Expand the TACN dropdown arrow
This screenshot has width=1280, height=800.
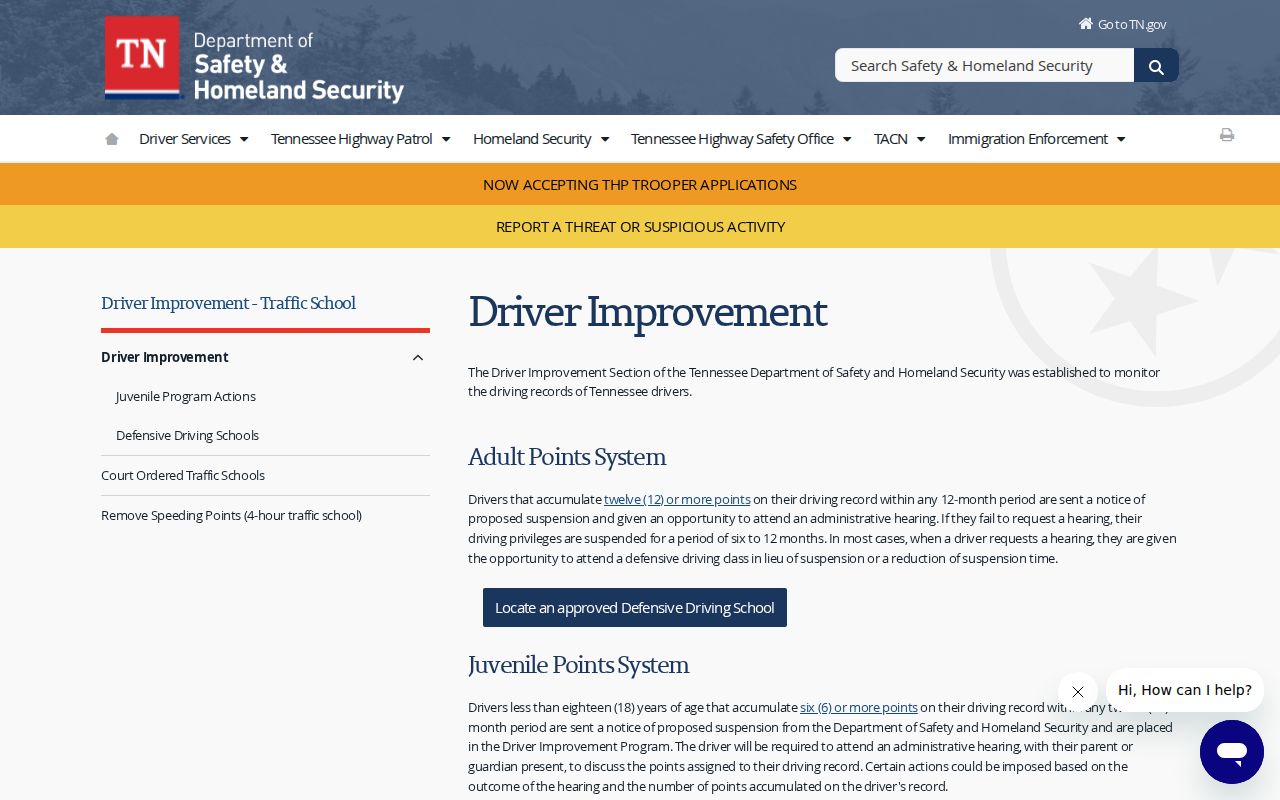921,140
